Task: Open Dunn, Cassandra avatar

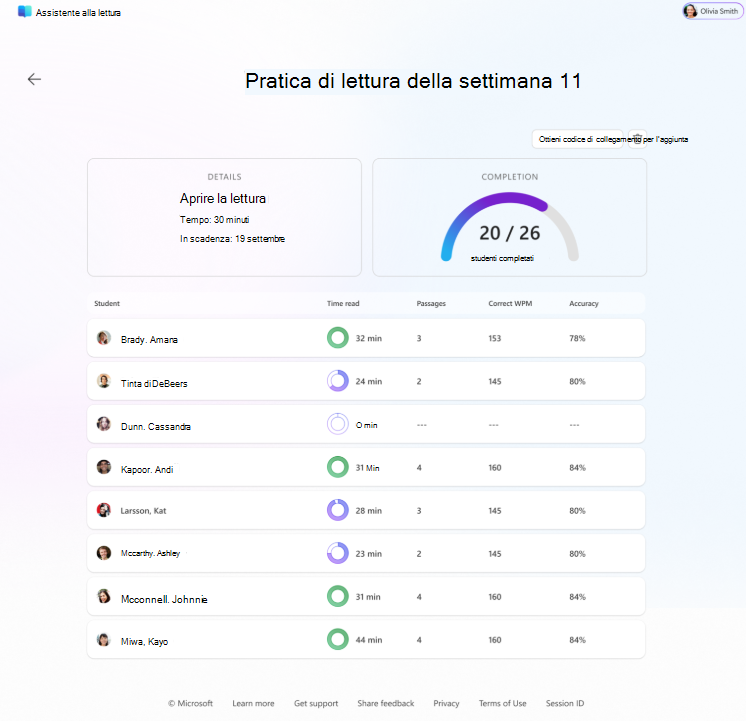Action: tap(104, 424)
